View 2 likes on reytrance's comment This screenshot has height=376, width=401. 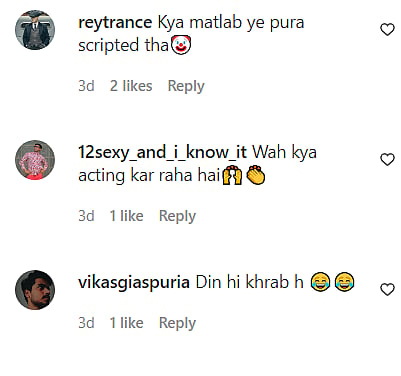pyautogui.click(x=131, y=86)
